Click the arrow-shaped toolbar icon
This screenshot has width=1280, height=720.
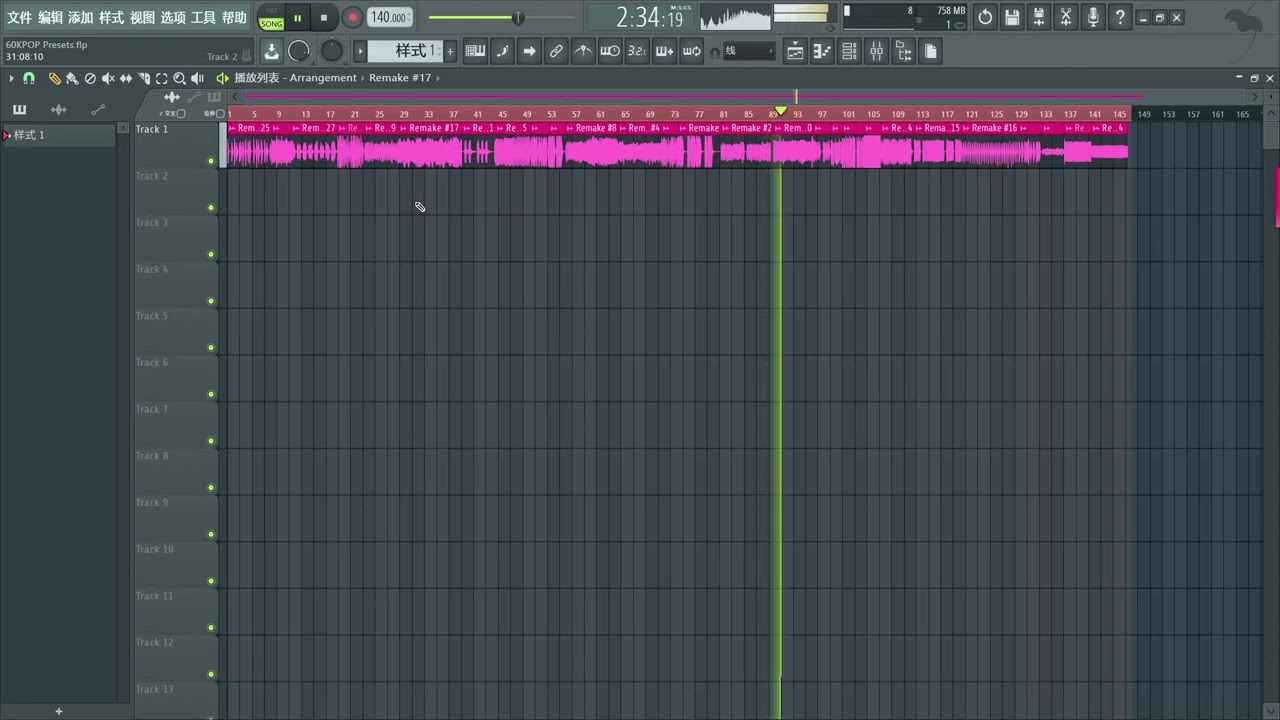(529, 51)
